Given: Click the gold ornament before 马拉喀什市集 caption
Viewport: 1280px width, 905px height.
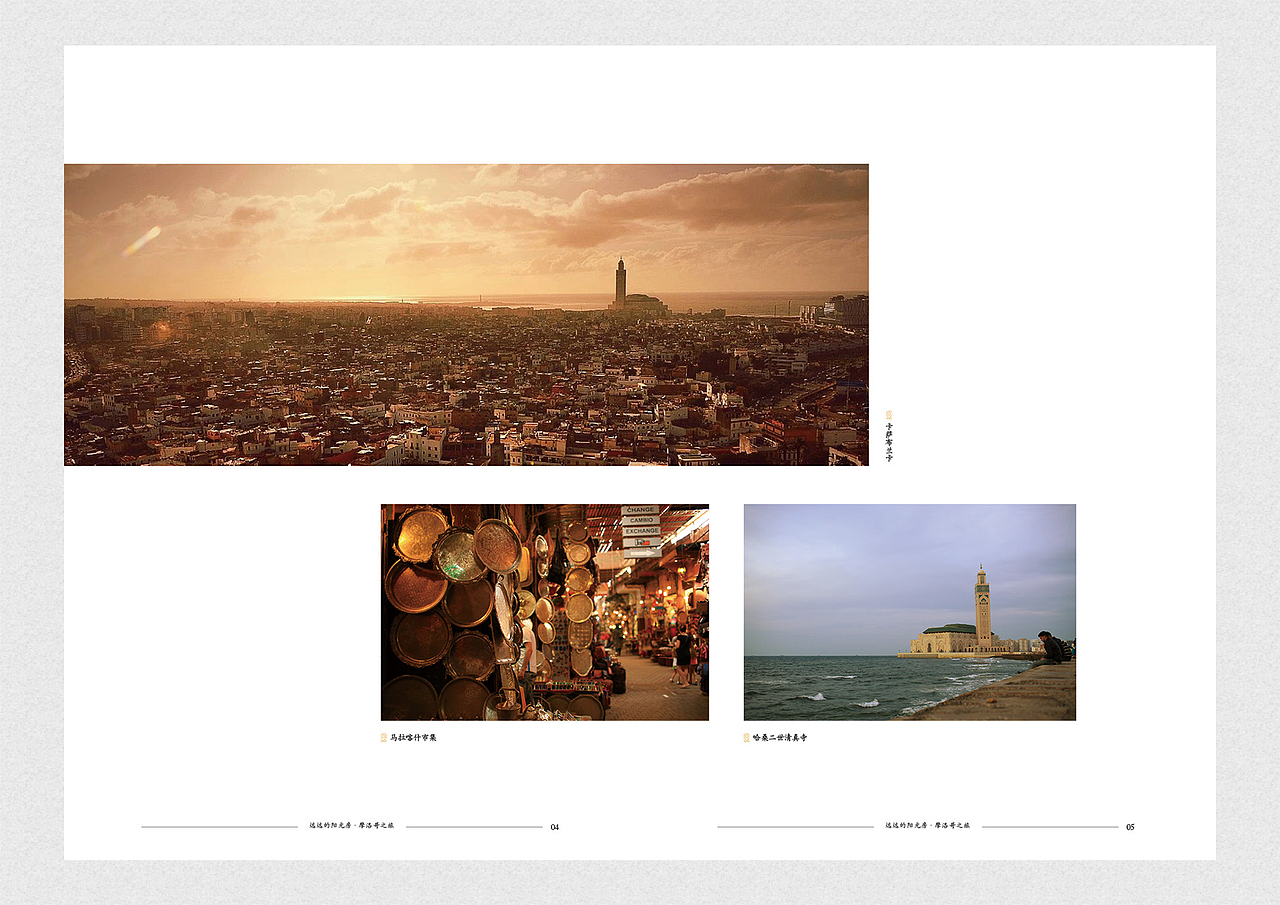Looking at the screenshot, I should pos(383,738).
